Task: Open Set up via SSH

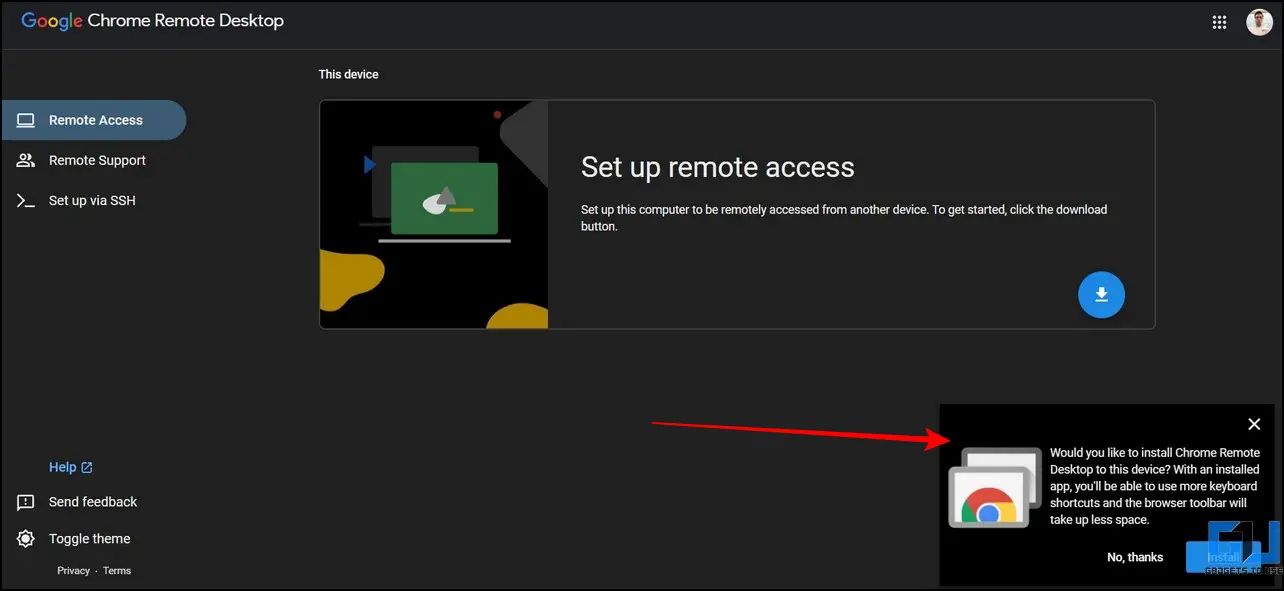Action: pos(93,200)
